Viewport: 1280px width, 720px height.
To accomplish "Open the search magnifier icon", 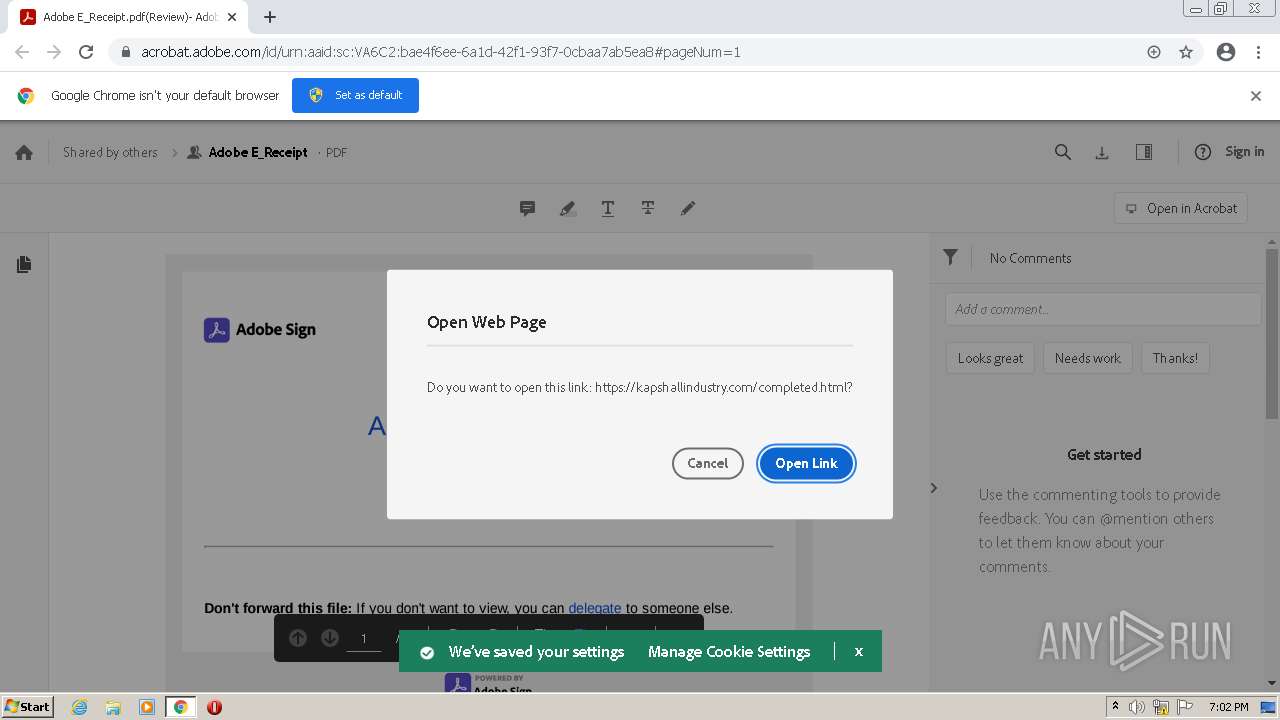I will [x=1063, y=152].
